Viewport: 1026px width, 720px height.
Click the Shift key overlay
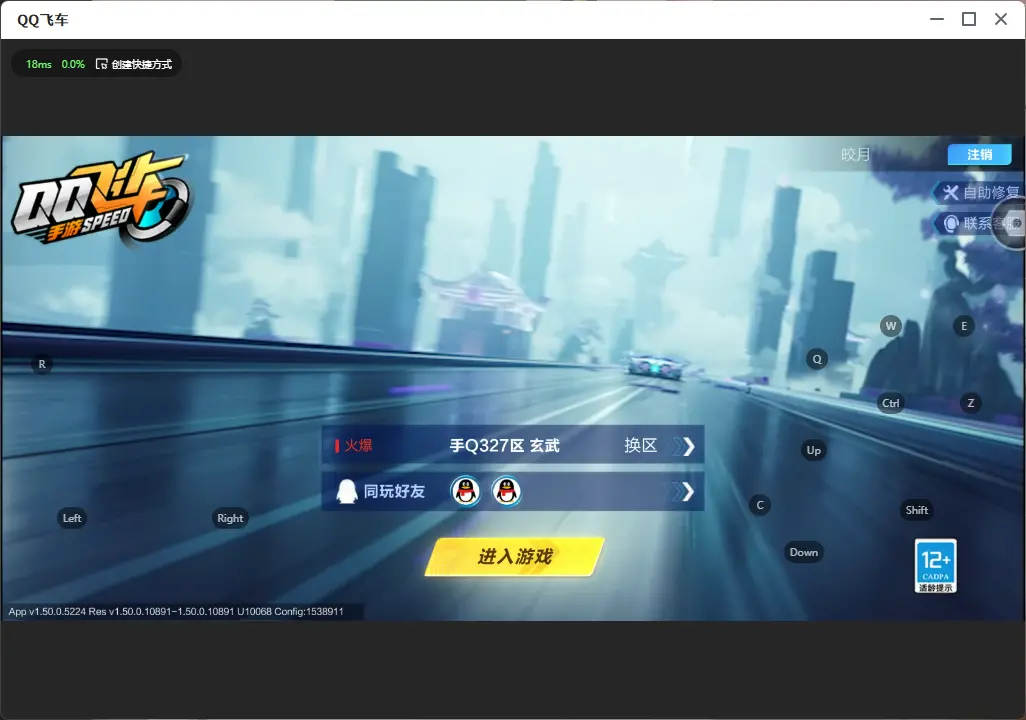point(917,511)
